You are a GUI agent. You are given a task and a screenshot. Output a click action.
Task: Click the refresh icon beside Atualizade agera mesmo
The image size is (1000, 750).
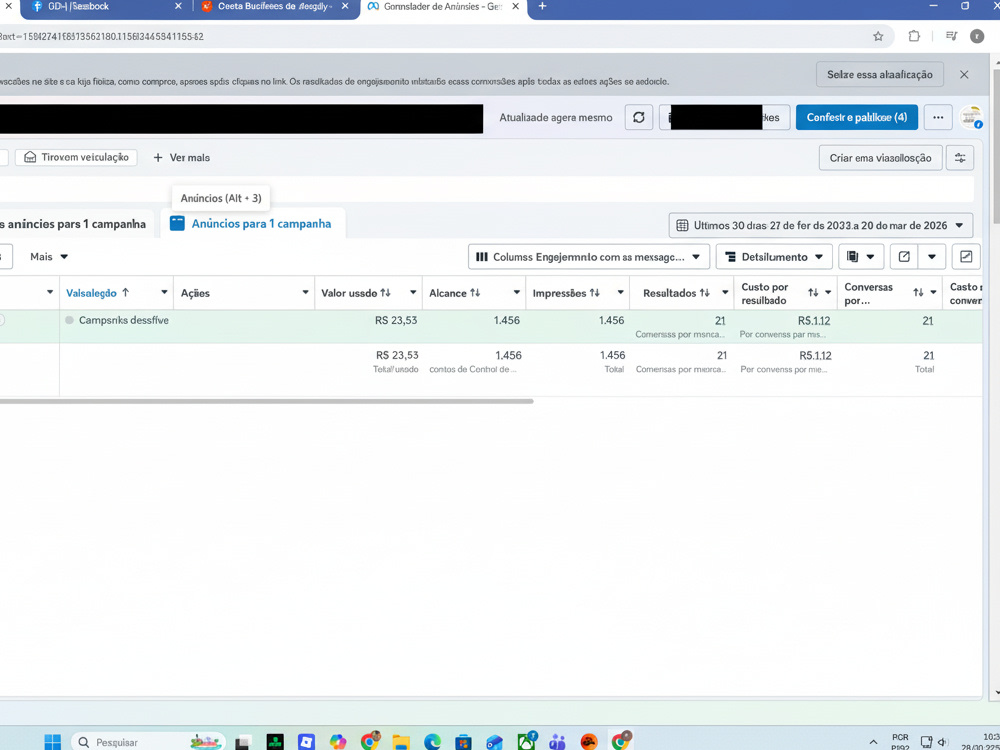pyautogui.click(x=638, y=117)
